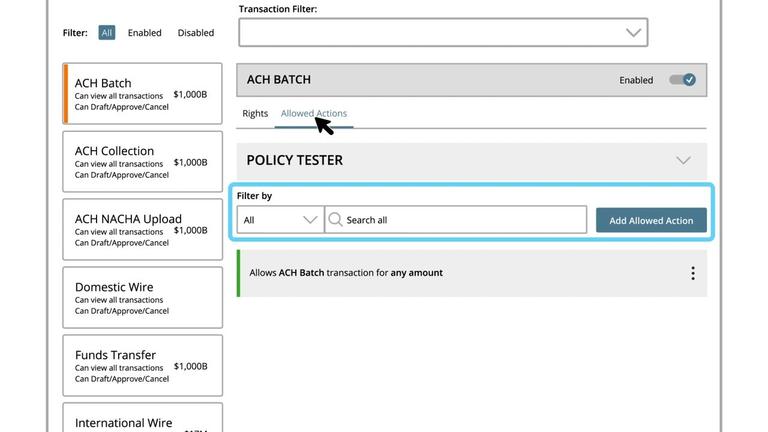Viewport: 768px width, 432px height.
Task: Select the All filter option
Action: 107,32
